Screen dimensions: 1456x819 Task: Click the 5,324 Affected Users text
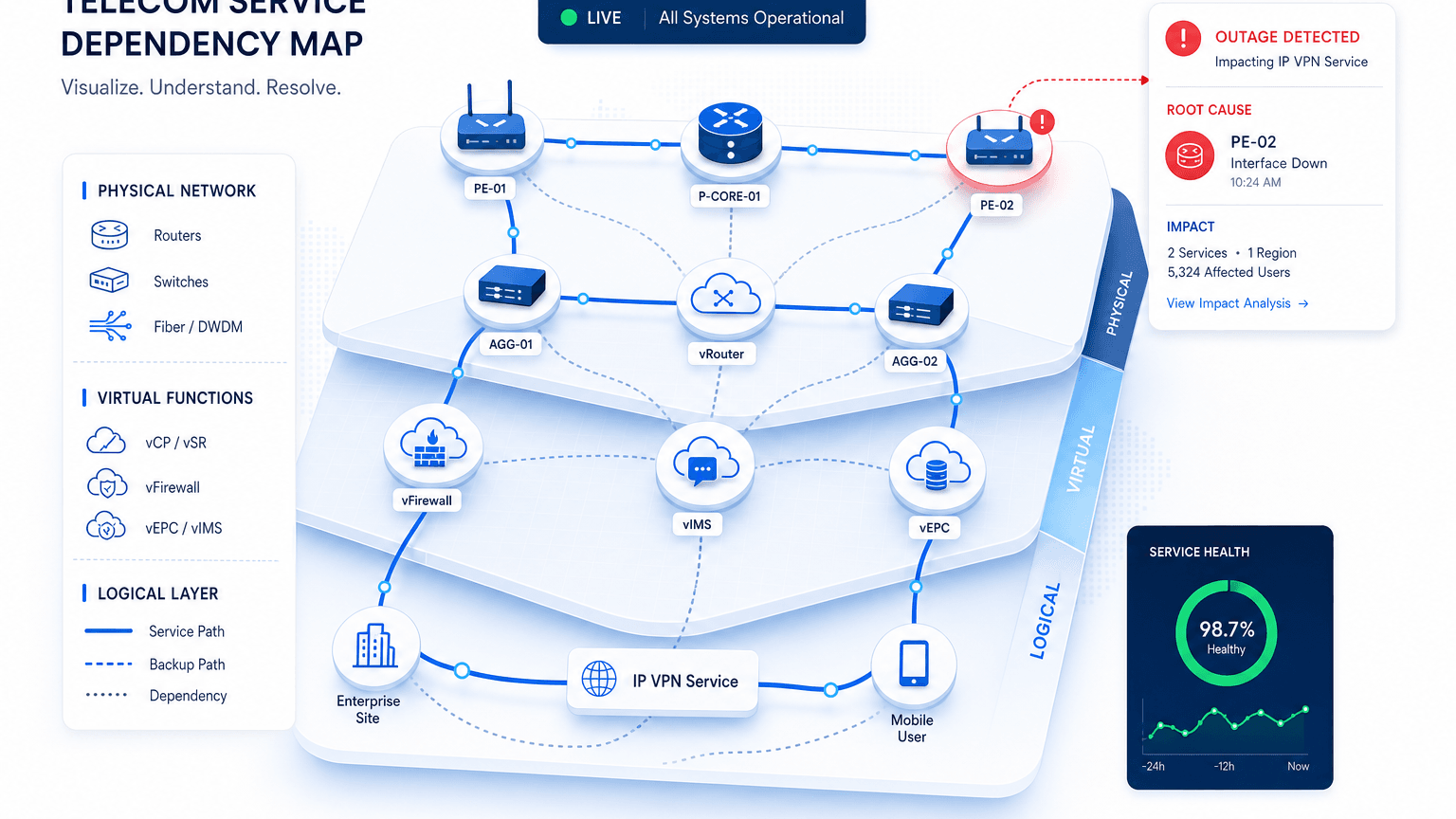[1228, 272]
